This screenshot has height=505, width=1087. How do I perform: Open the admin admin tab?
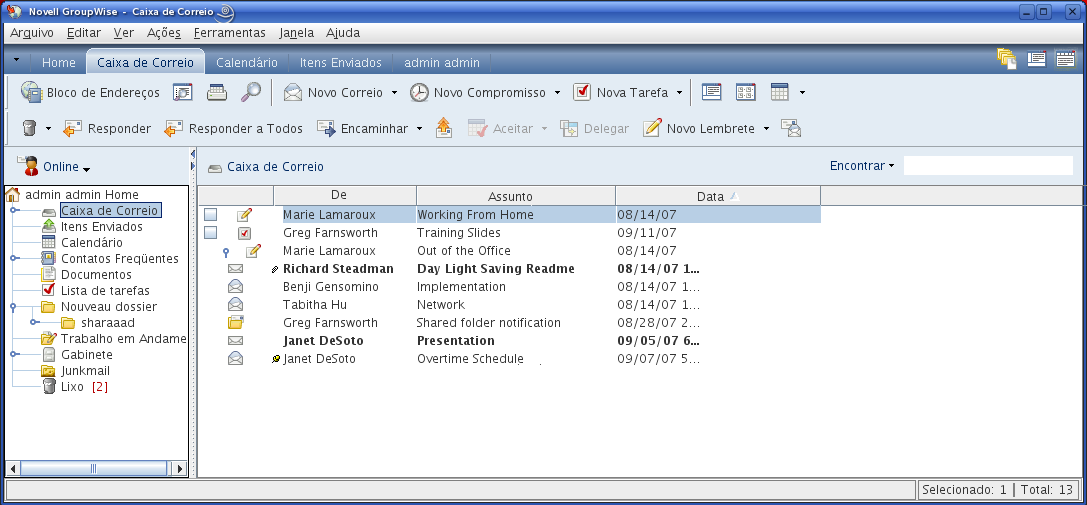pos(442,62)
